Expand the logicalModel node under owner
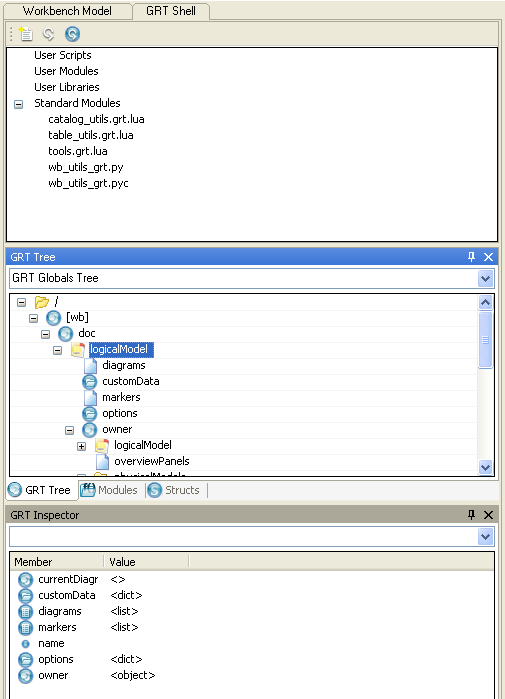The image size is (505, 699). [82, 447]
